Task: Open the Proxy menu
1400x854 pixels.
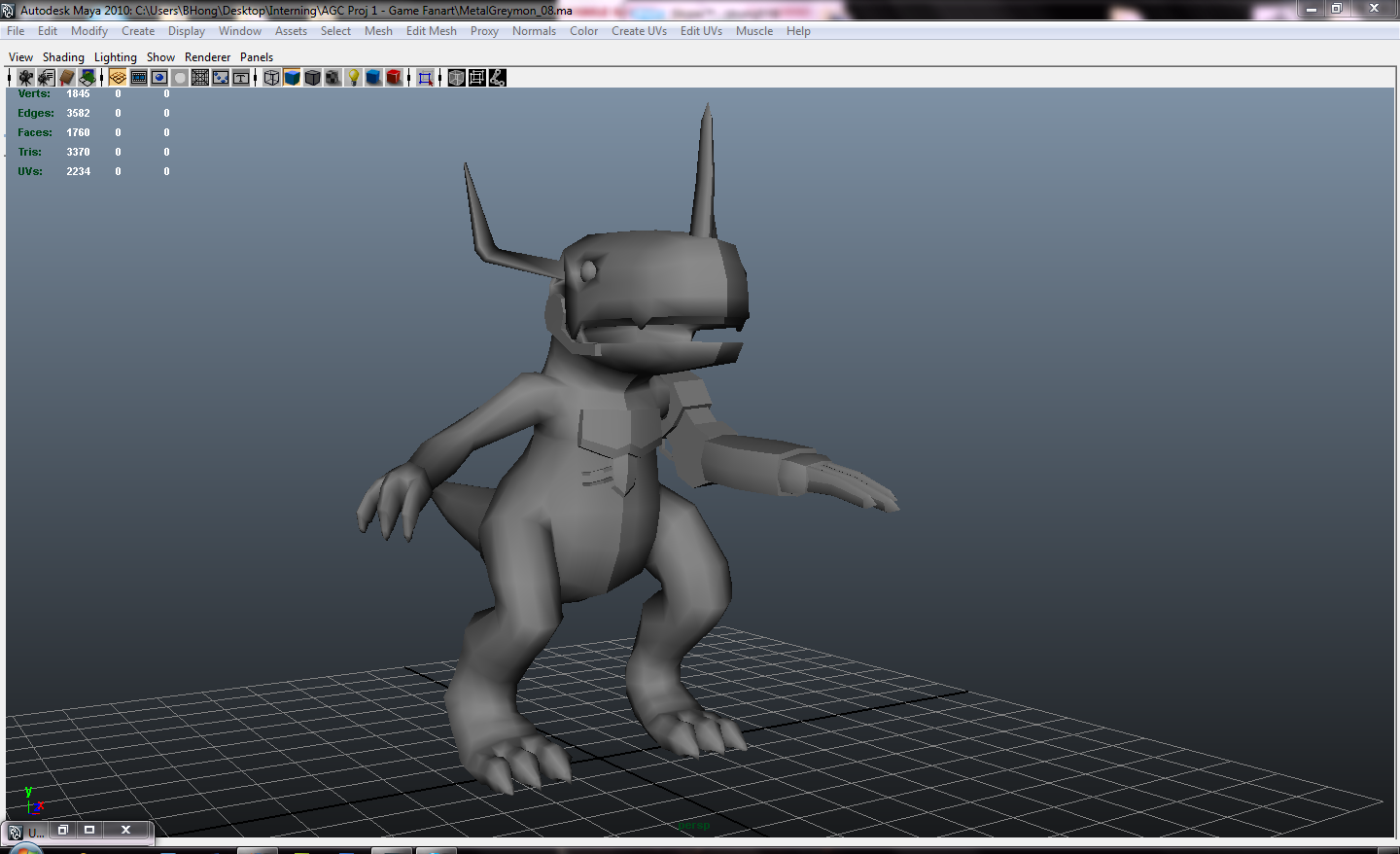Action: pyautogui.click(x=484, y=31)
